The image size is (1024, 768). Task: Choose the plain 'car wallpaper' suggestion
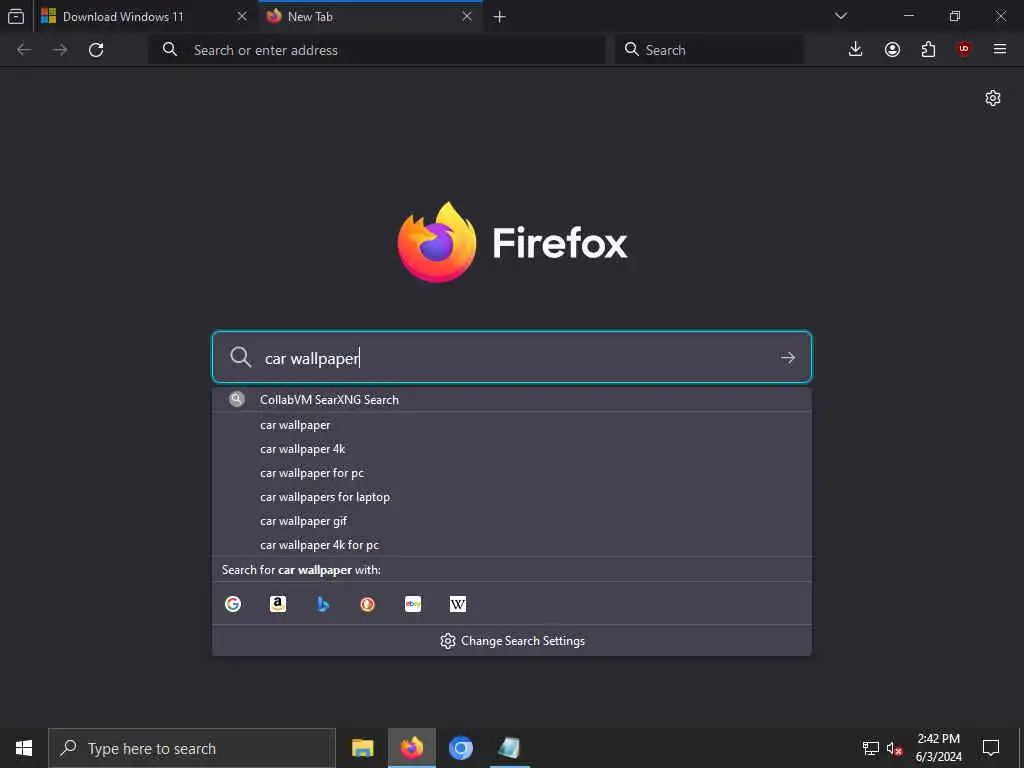click(x=512, y=425)
